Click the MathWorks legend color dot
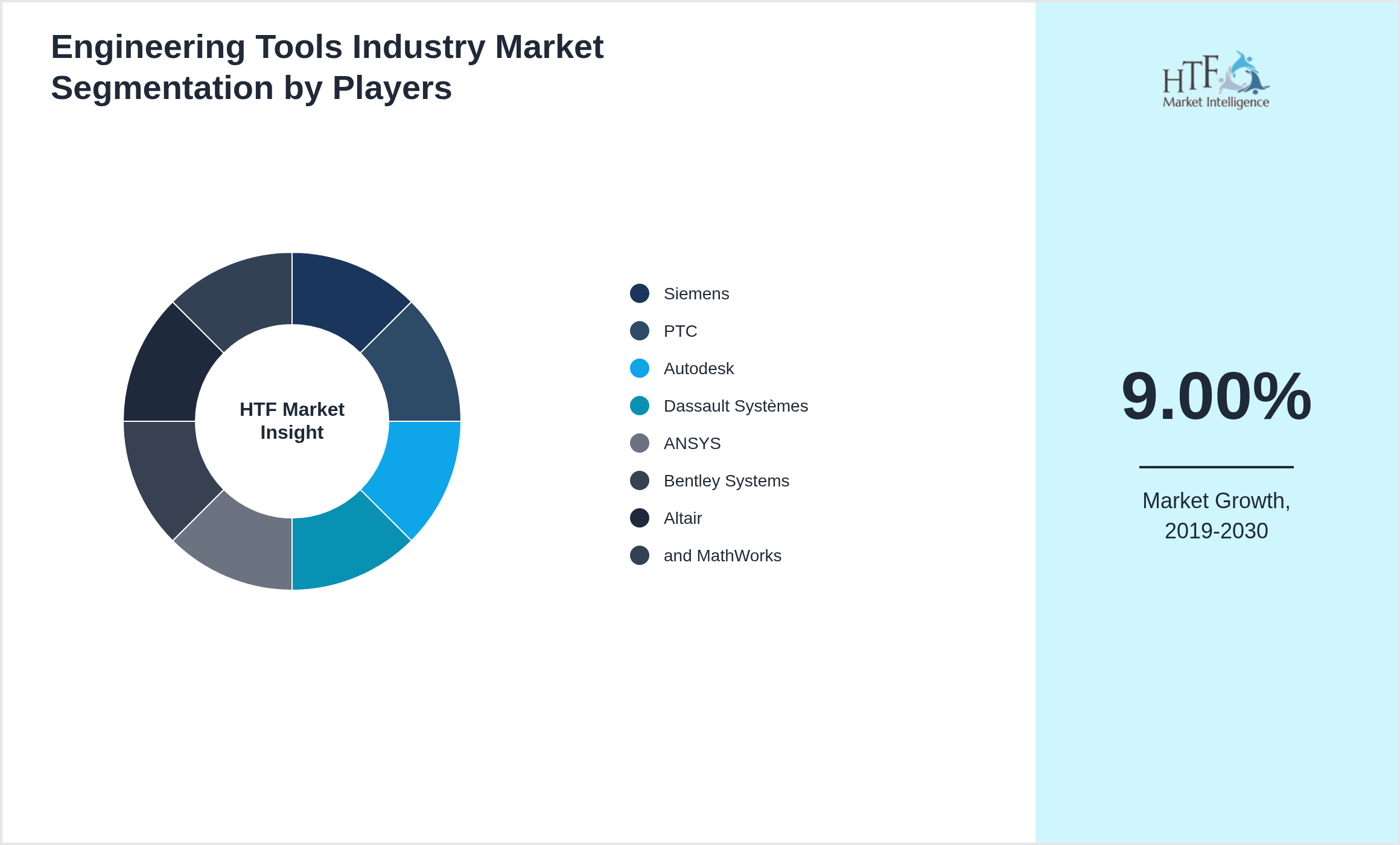The height and width of the screenshot is (845, 1400). [640, 555]
